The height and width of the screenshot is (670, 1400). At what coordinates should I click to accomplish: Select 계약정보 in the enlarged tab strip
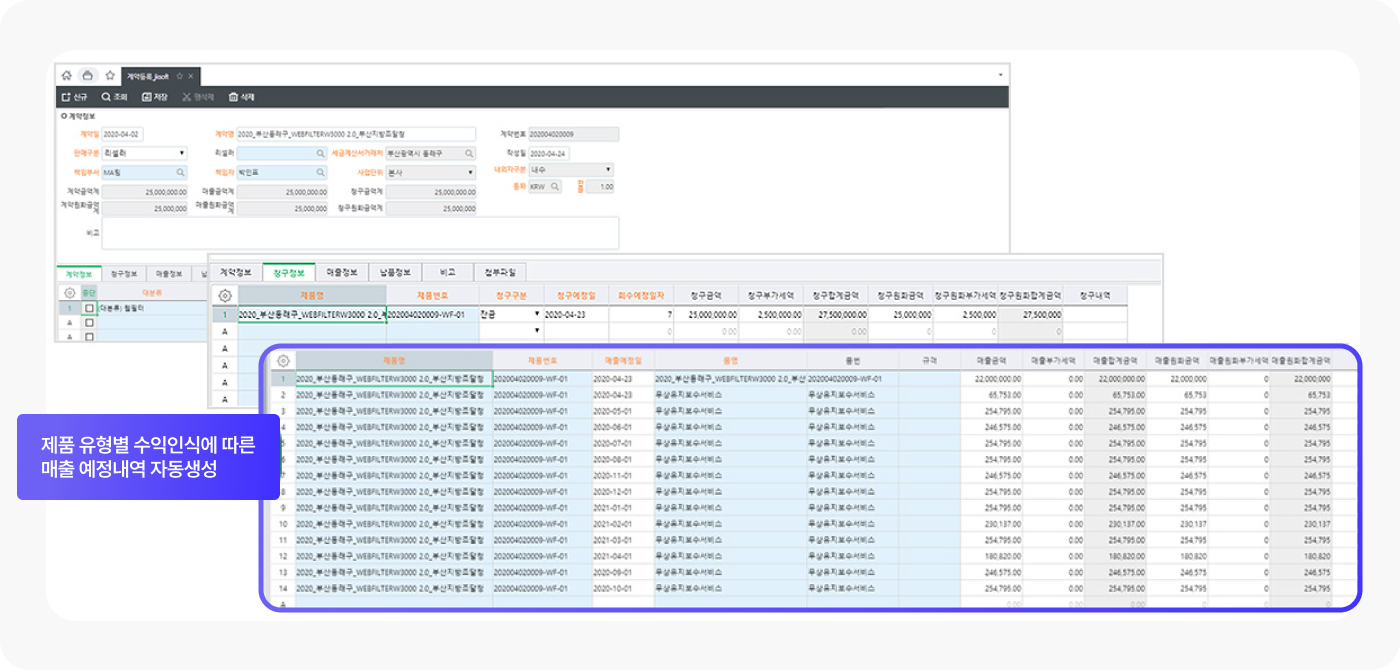[x=236, y=272]
